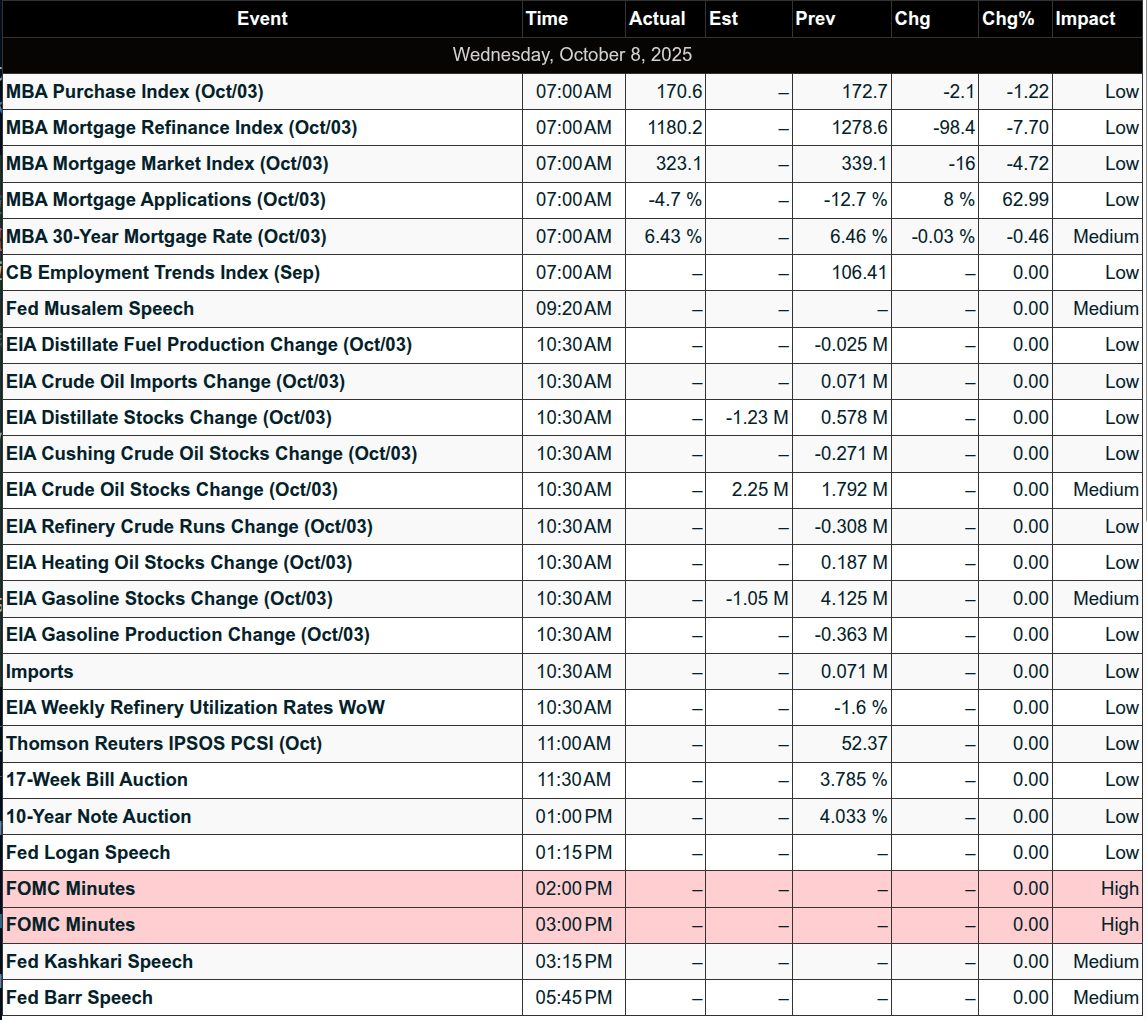Select the Impact column header
1147x1020 pixels.
click(1085, 19)
